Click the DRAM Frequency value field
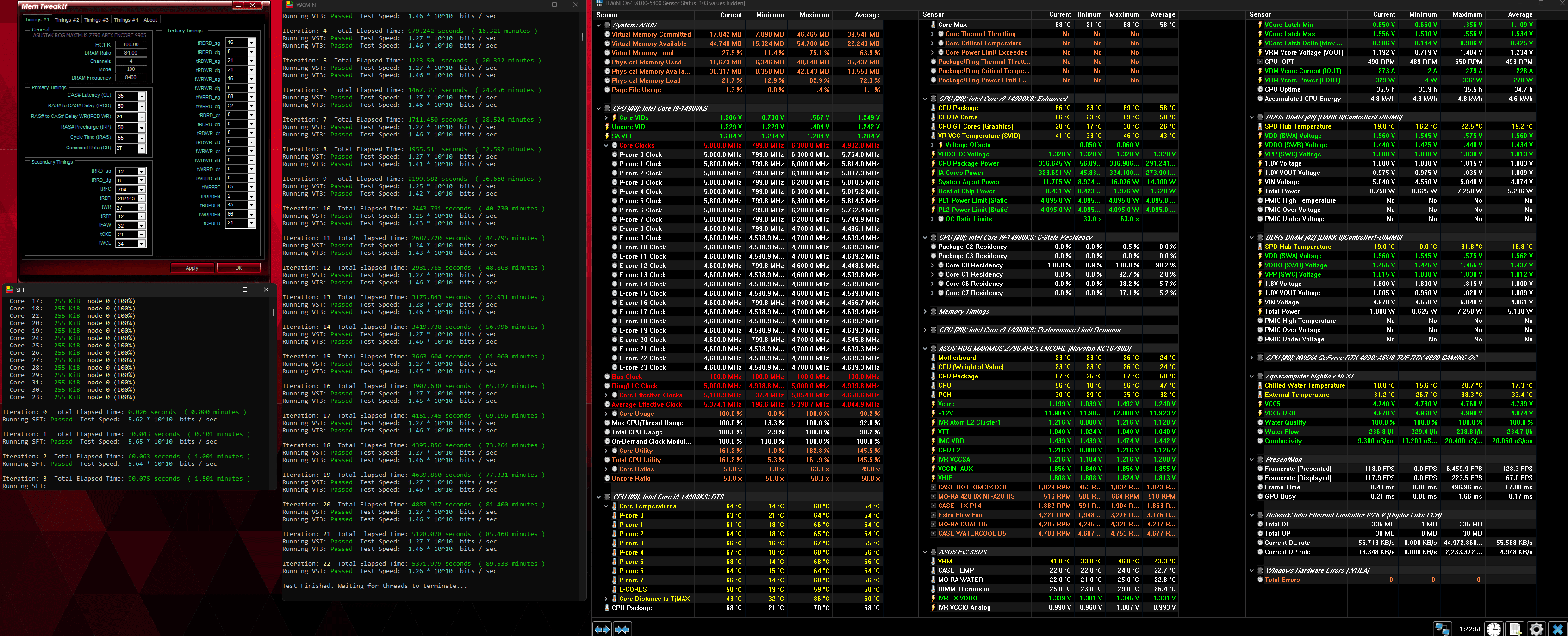The height and width of the screenshot is (636, 1568). [x=131, y=78]
